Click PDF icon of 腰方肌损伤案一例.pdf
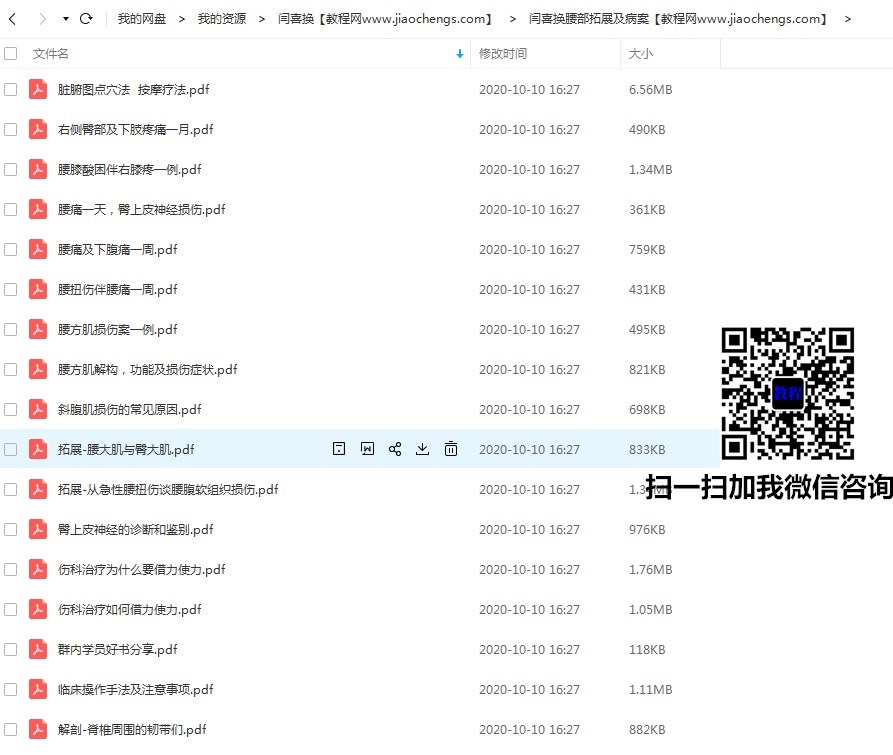 [x=38, y=329]
